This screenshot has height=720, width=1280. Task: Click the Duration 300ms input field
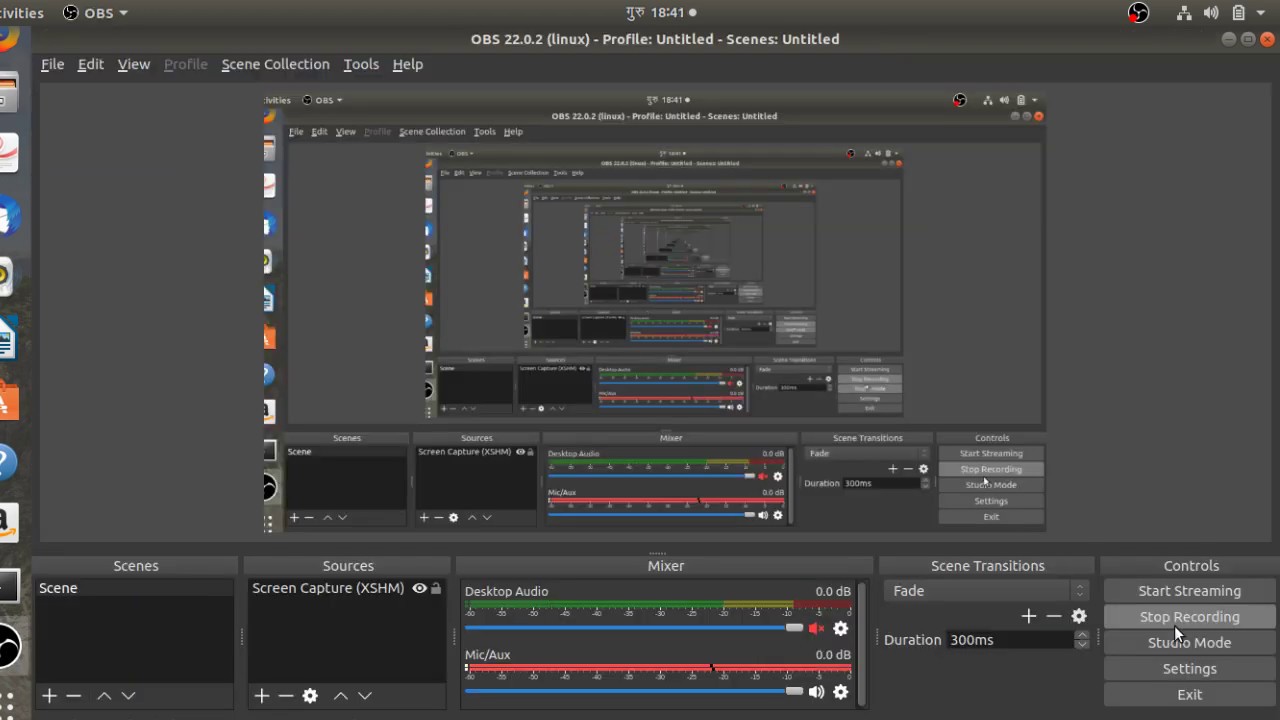coord(1009,640)
